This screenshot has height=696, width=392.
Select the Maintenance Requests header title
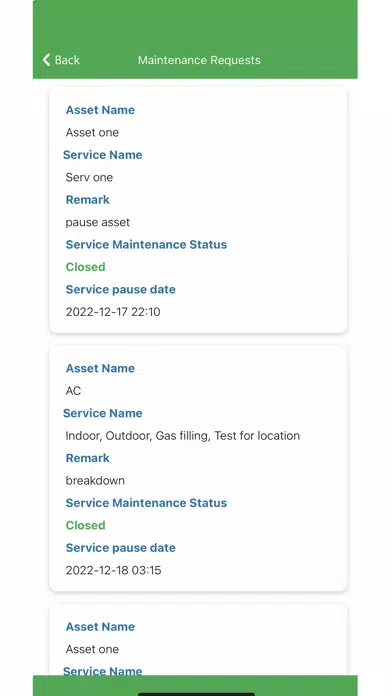click(199, 60)
